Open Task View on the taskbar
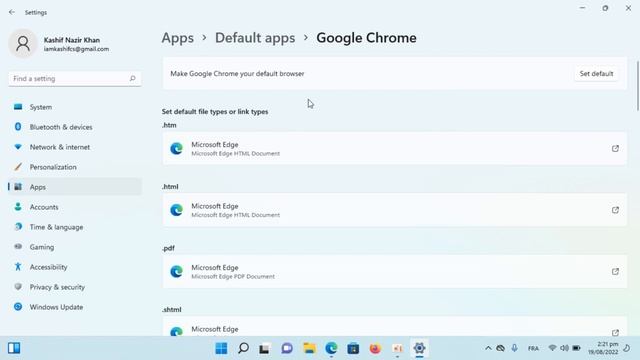Image resolution: width=640 pixels, height=360 pixels. pos(265,348)
